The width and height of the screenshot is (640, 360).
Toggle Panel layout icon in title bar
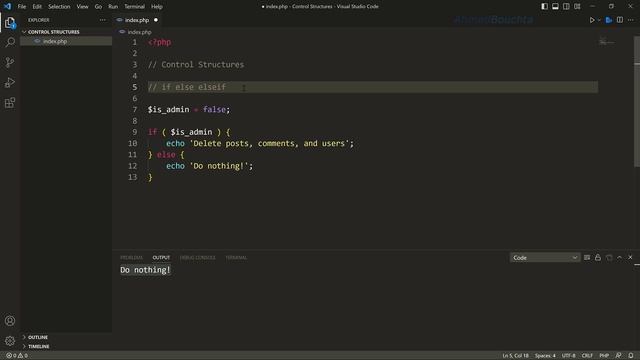tap(555, 7)
